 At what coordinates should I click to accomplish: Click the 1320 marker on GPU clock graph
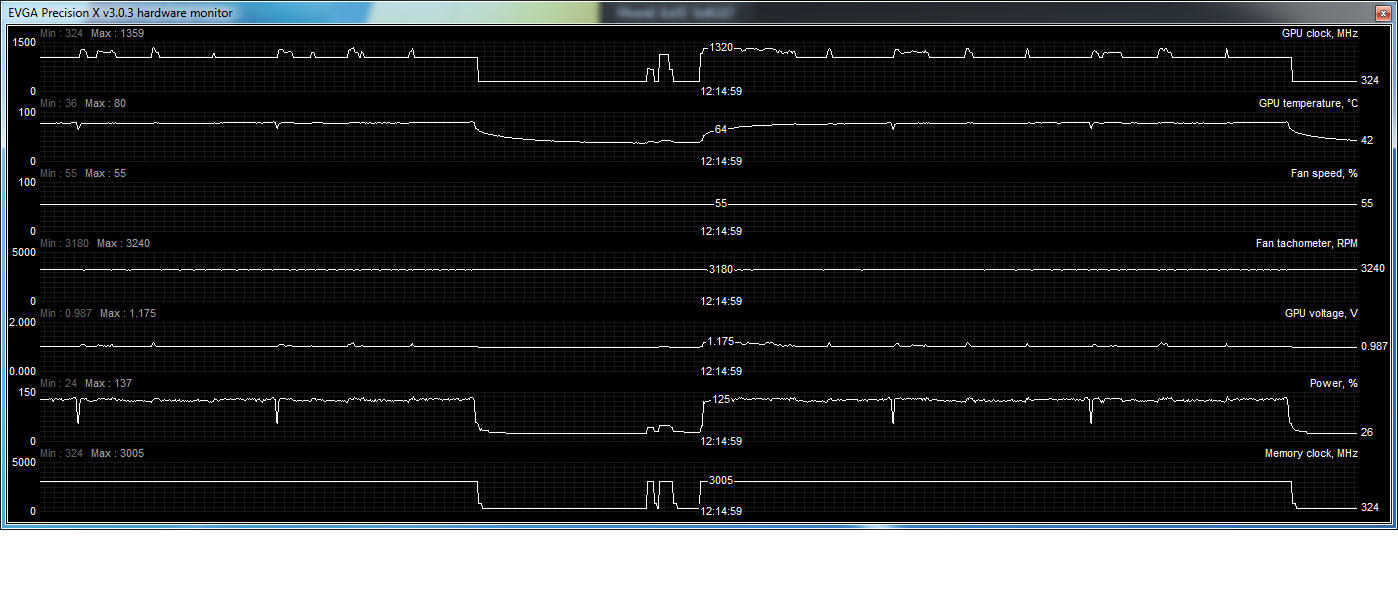coord(721,48)
